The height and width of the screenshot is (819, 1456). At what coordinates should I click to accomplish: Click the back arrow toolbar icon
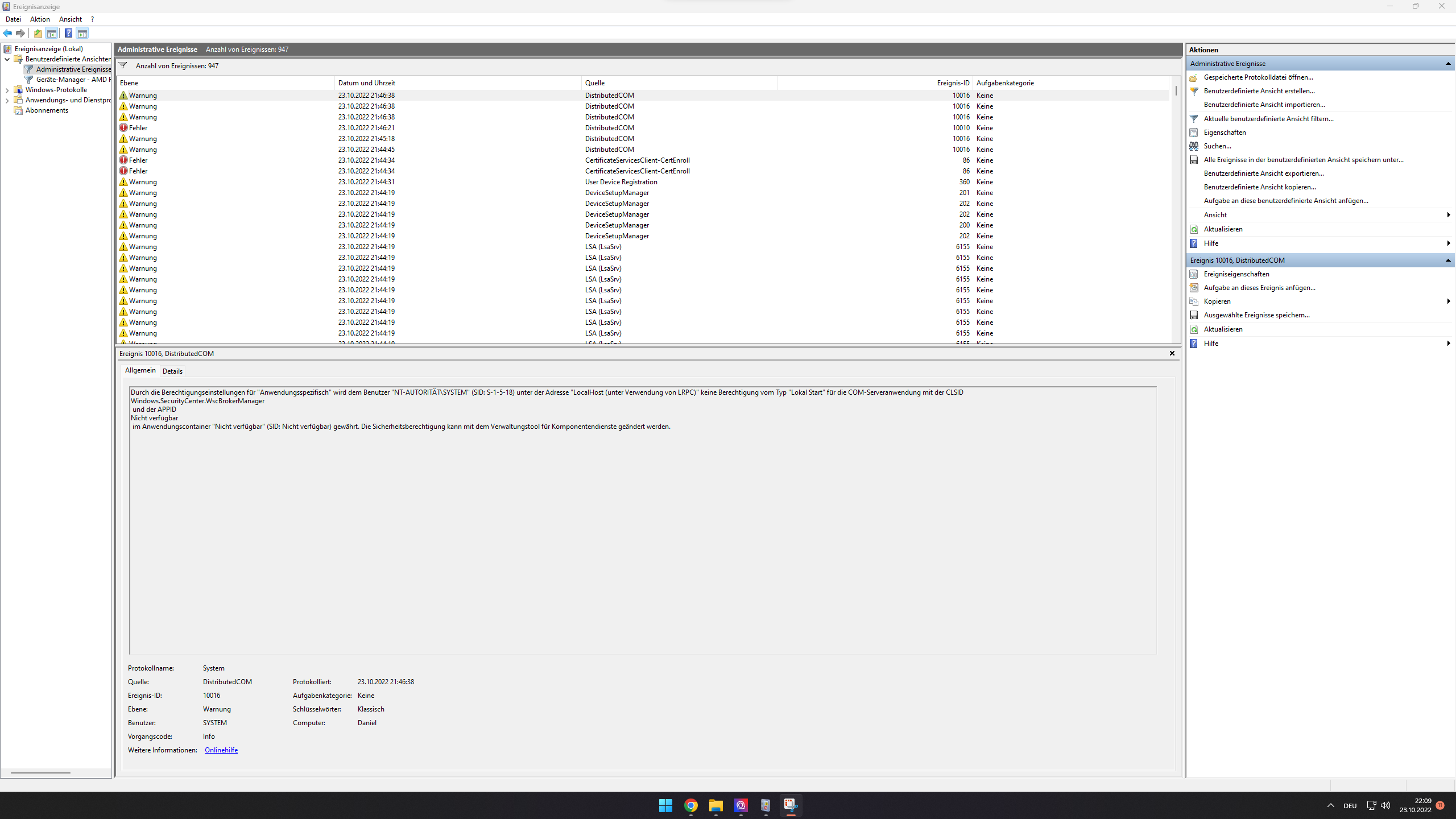click(x=7, y=33)
